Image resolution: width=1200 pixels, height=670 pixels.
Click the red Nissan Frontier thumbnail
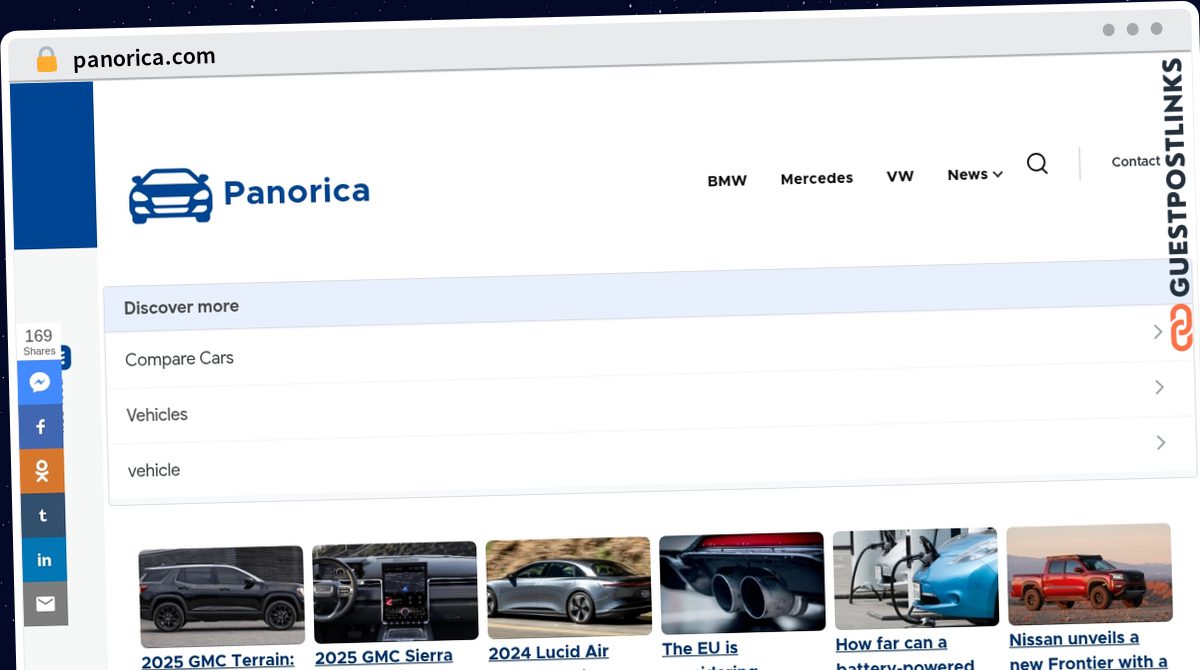(x=1089, y=574)
